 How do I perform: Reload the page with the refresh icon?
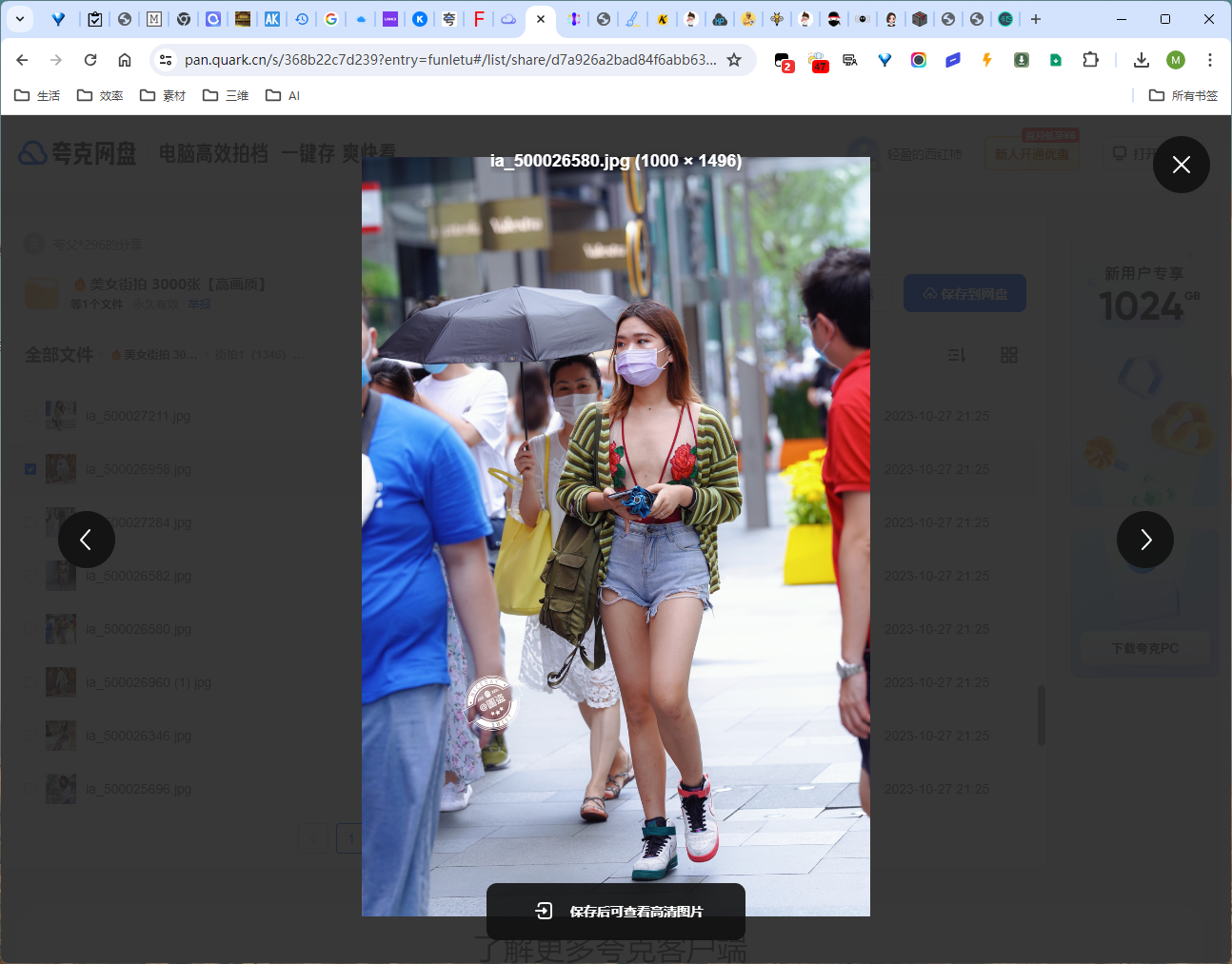point(90,60)
